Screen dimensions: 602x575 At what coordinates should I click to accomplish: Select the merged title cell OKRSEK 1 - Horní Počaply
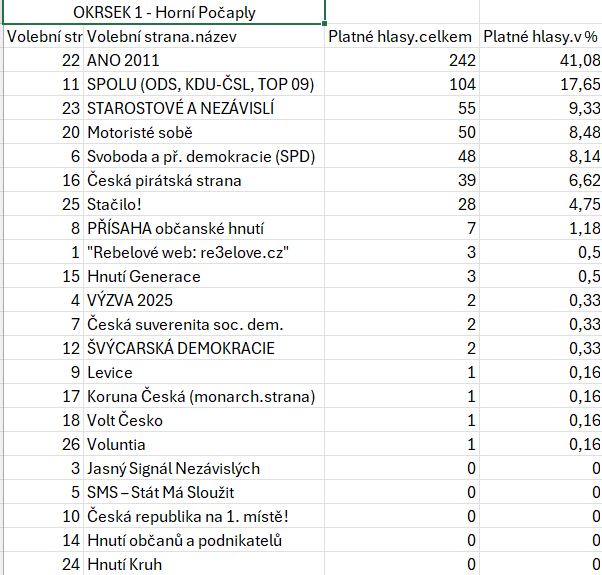(163, 13)
